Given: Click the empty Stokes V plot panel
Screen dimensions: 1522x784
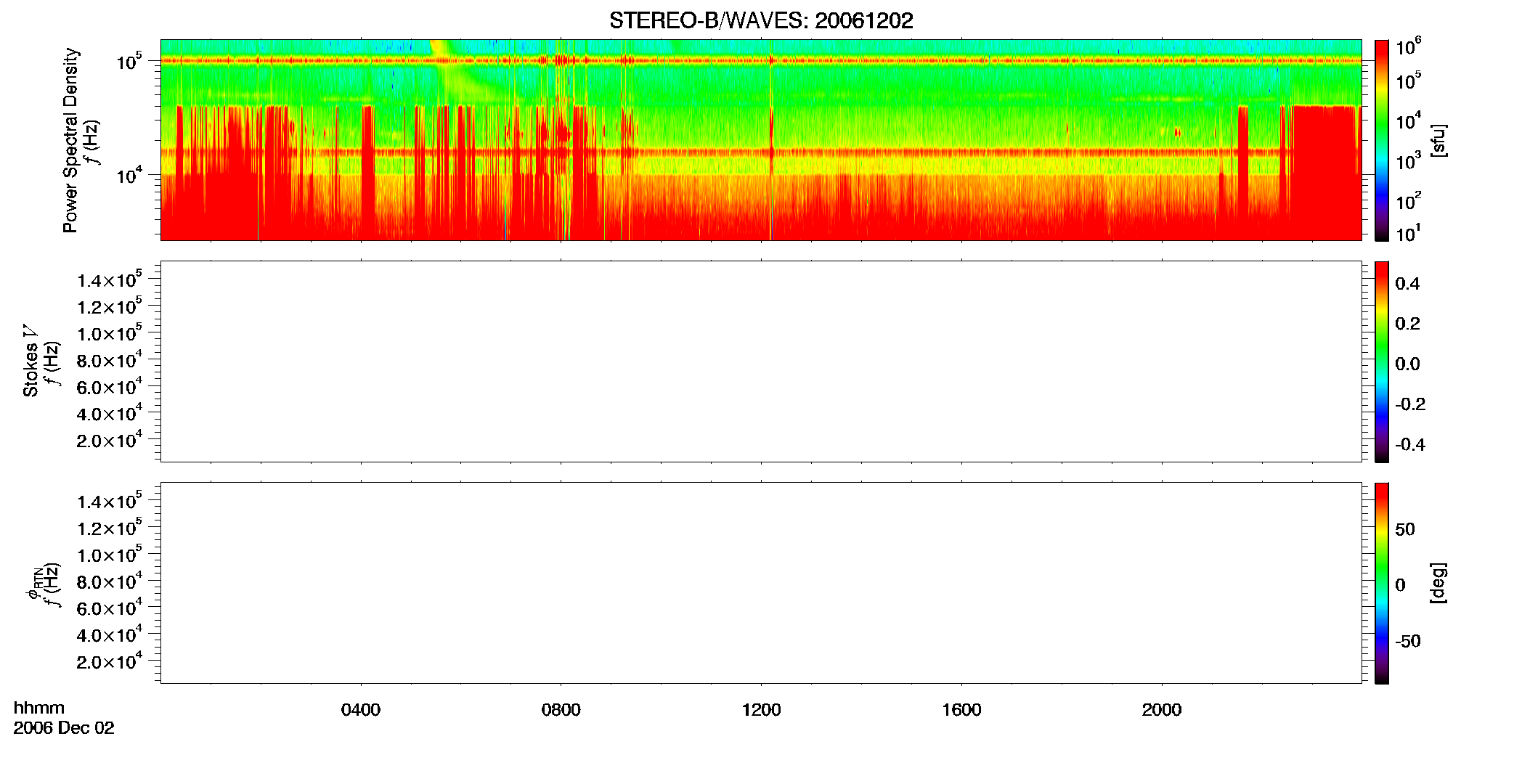Looking at the screenshot, I should point(761,362).
